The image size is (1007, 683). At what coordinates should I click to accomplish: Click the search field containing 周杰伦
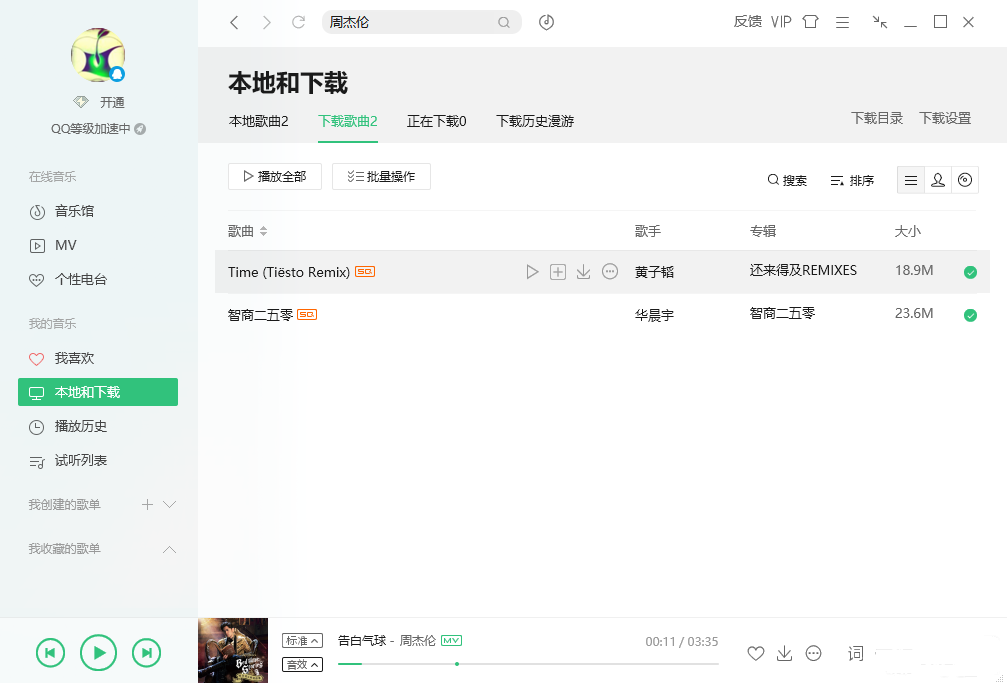(x=410, y=22)
